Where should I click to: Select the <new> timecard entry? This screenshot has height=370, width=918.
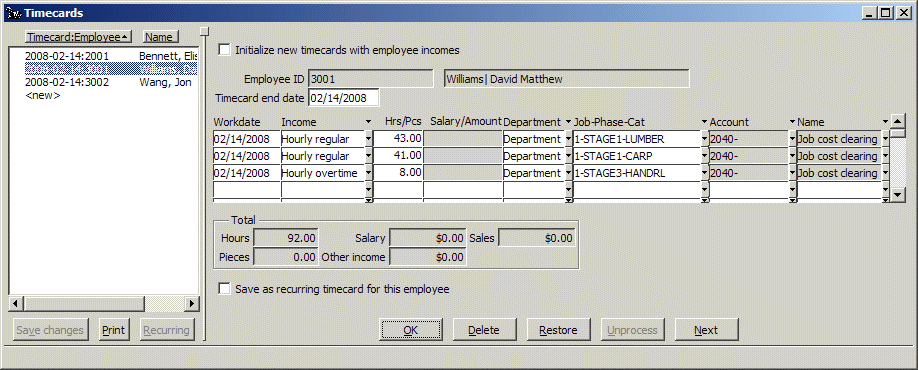43,95
